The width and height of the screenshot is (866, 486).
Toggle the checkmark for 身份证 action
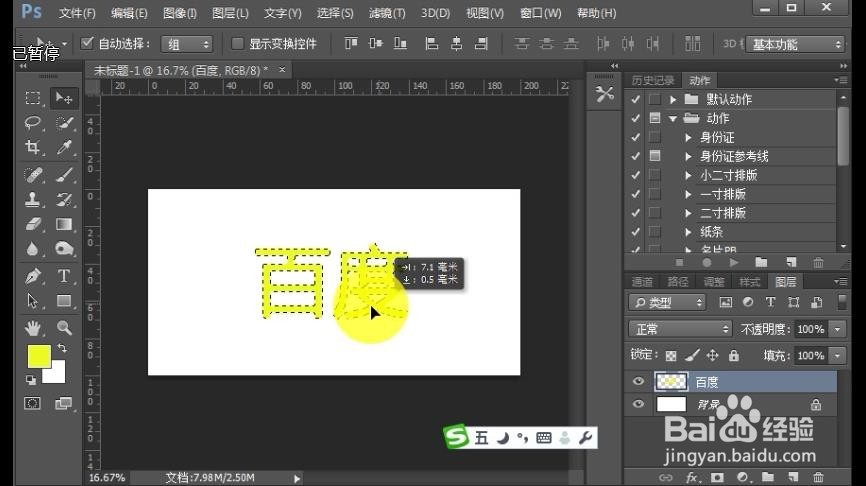[636, 137]
